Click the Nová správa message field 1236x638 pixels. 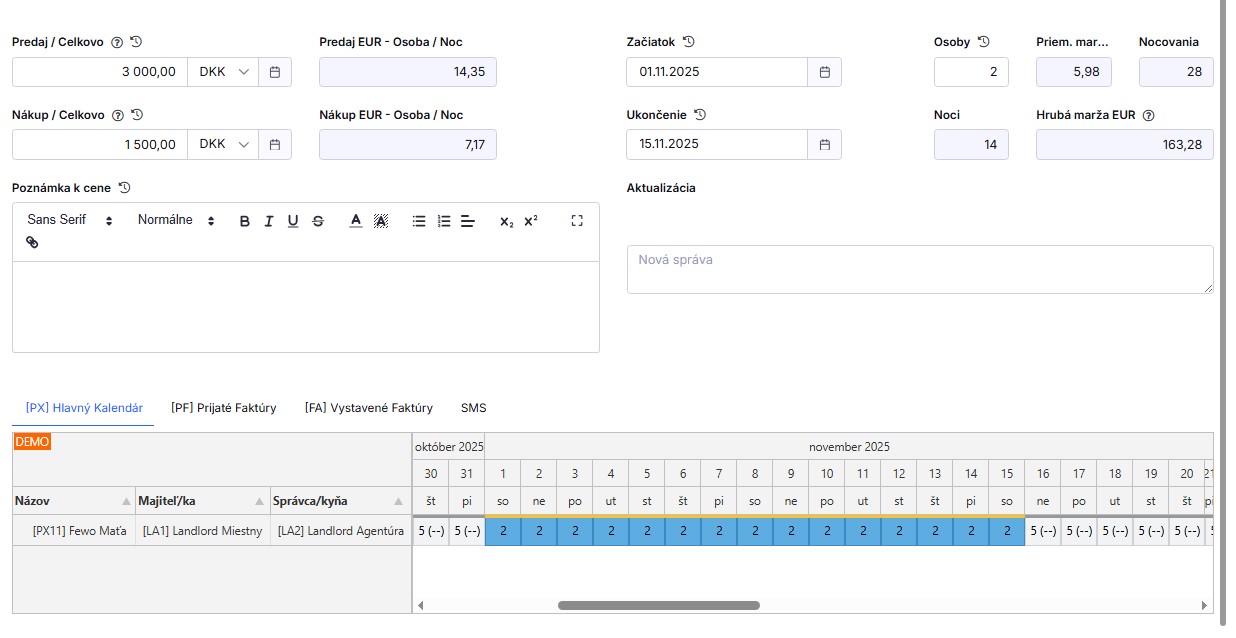[x=919, y=269]
